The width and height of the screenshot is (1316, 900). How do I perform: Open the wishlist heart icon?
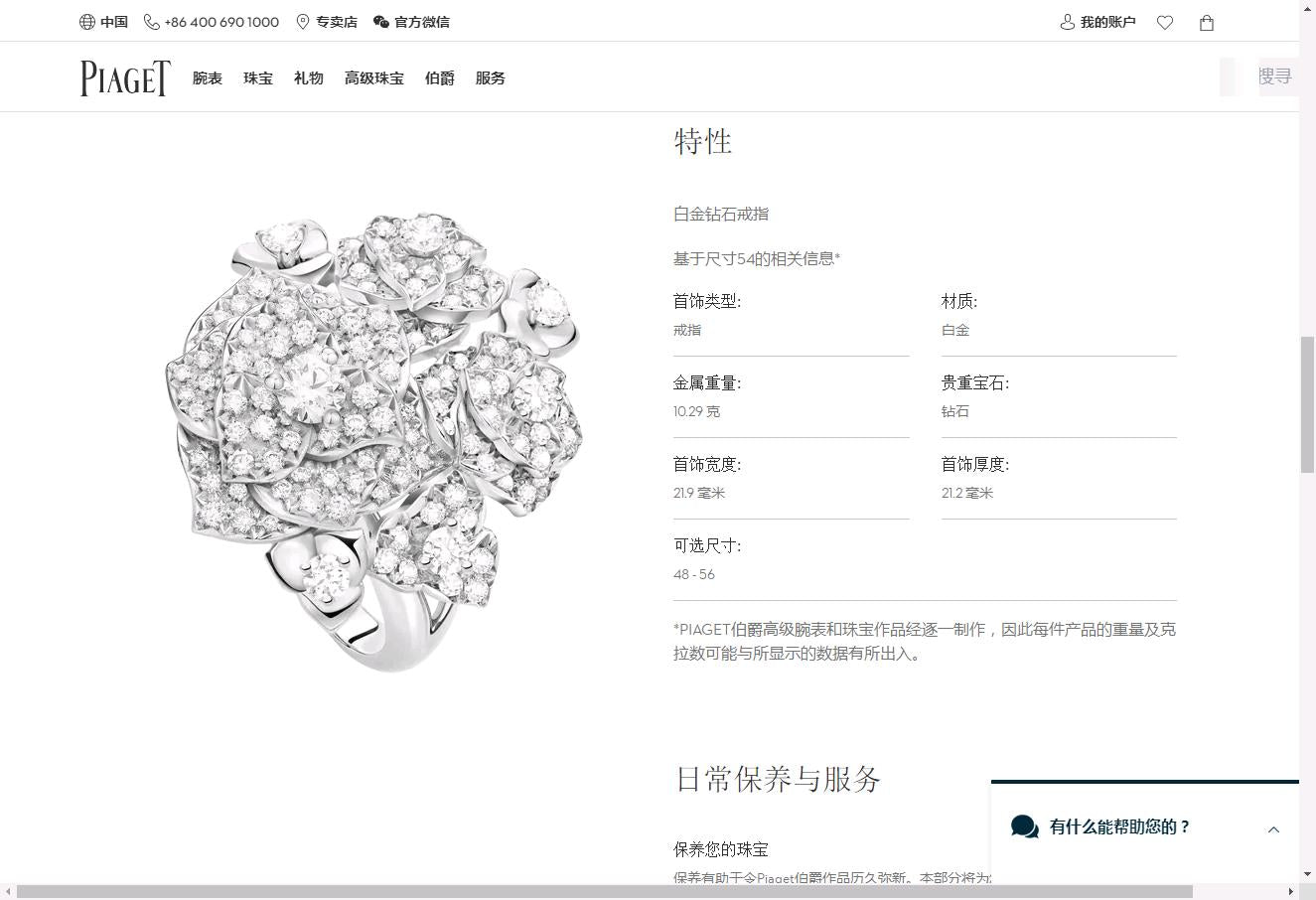[1165, 23]
